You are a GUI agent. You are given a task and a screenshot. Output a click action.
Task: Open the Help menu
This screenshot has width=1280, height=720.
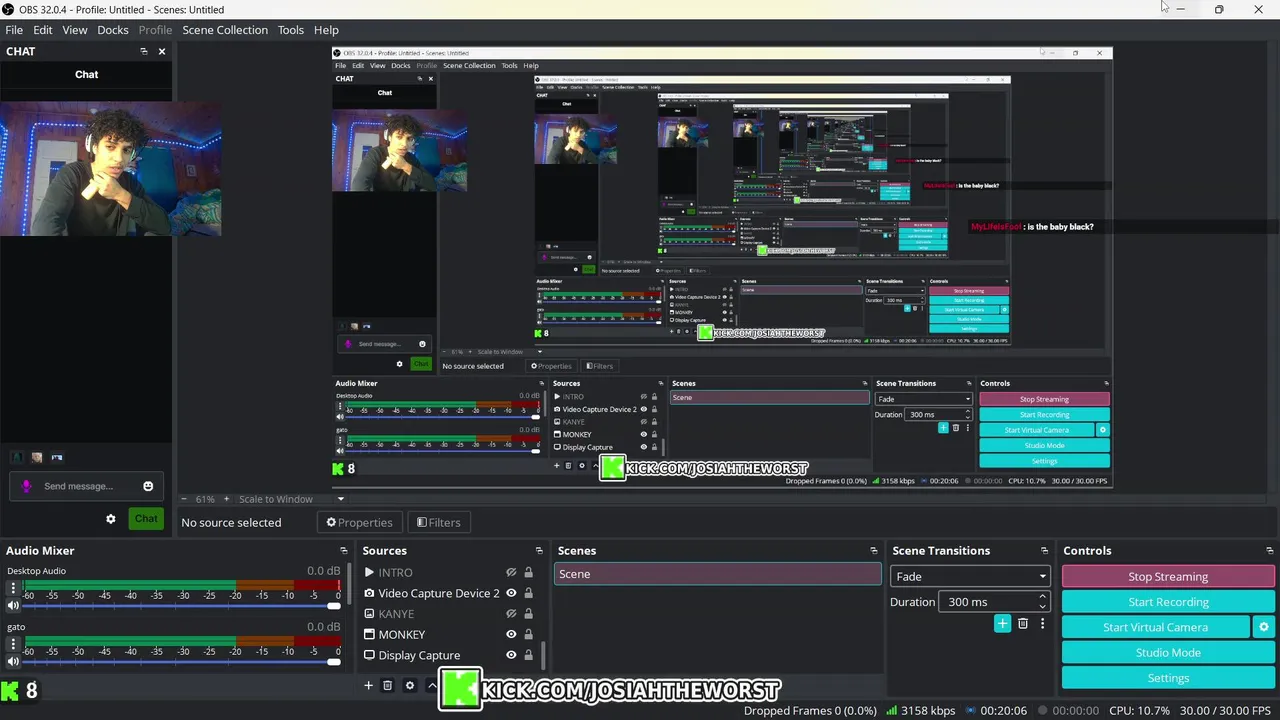click(x=326, y=30)
